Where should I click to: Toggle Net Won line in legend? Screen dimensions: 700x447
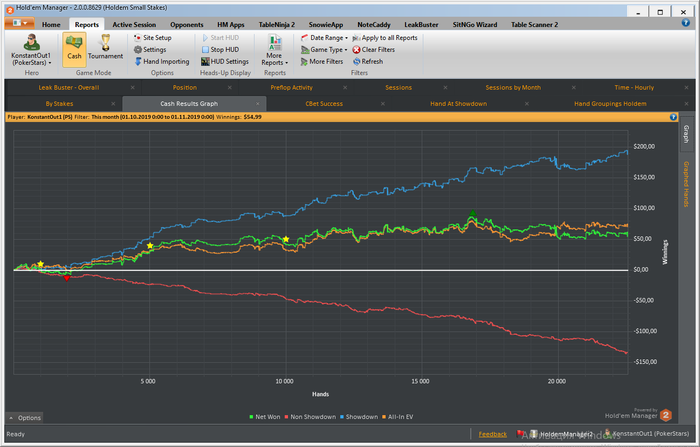[x=265, y=417]
